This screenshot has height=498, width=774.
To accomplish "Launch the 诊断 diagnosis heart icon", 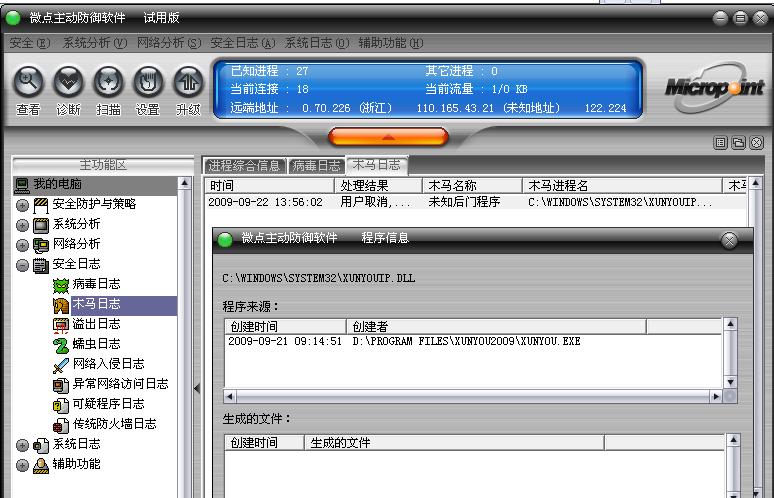I will pyautogui.click(x=68, y=82).
